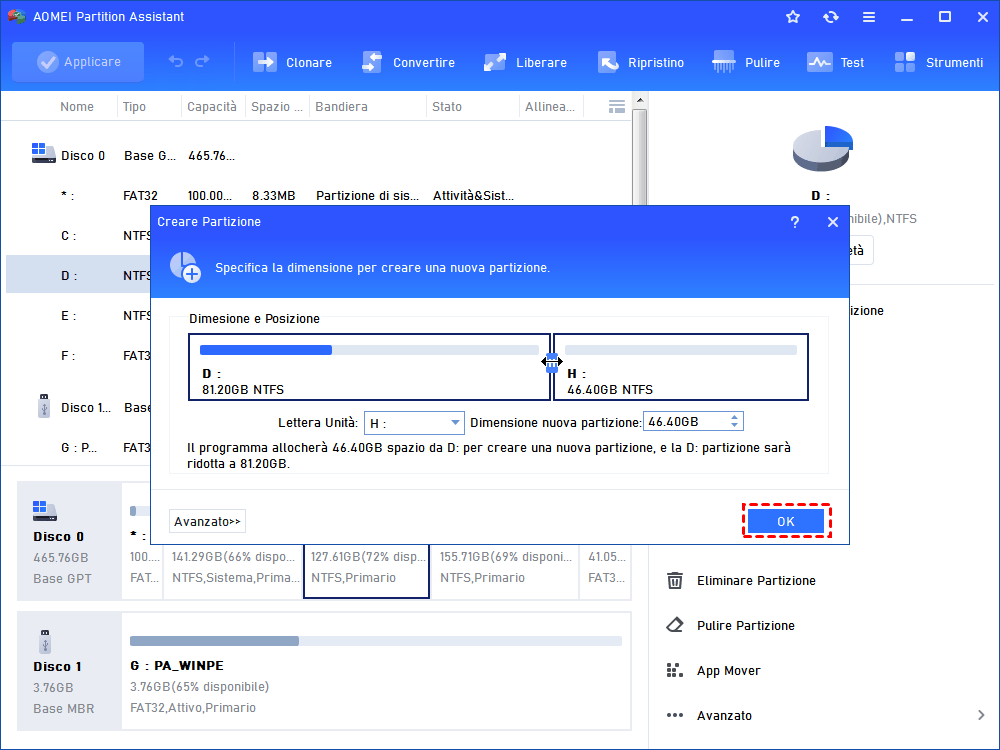Viewport: 1000px width, 750px height.
Task: Click the disk pie chart icon
Action: (x=823, y=149)
